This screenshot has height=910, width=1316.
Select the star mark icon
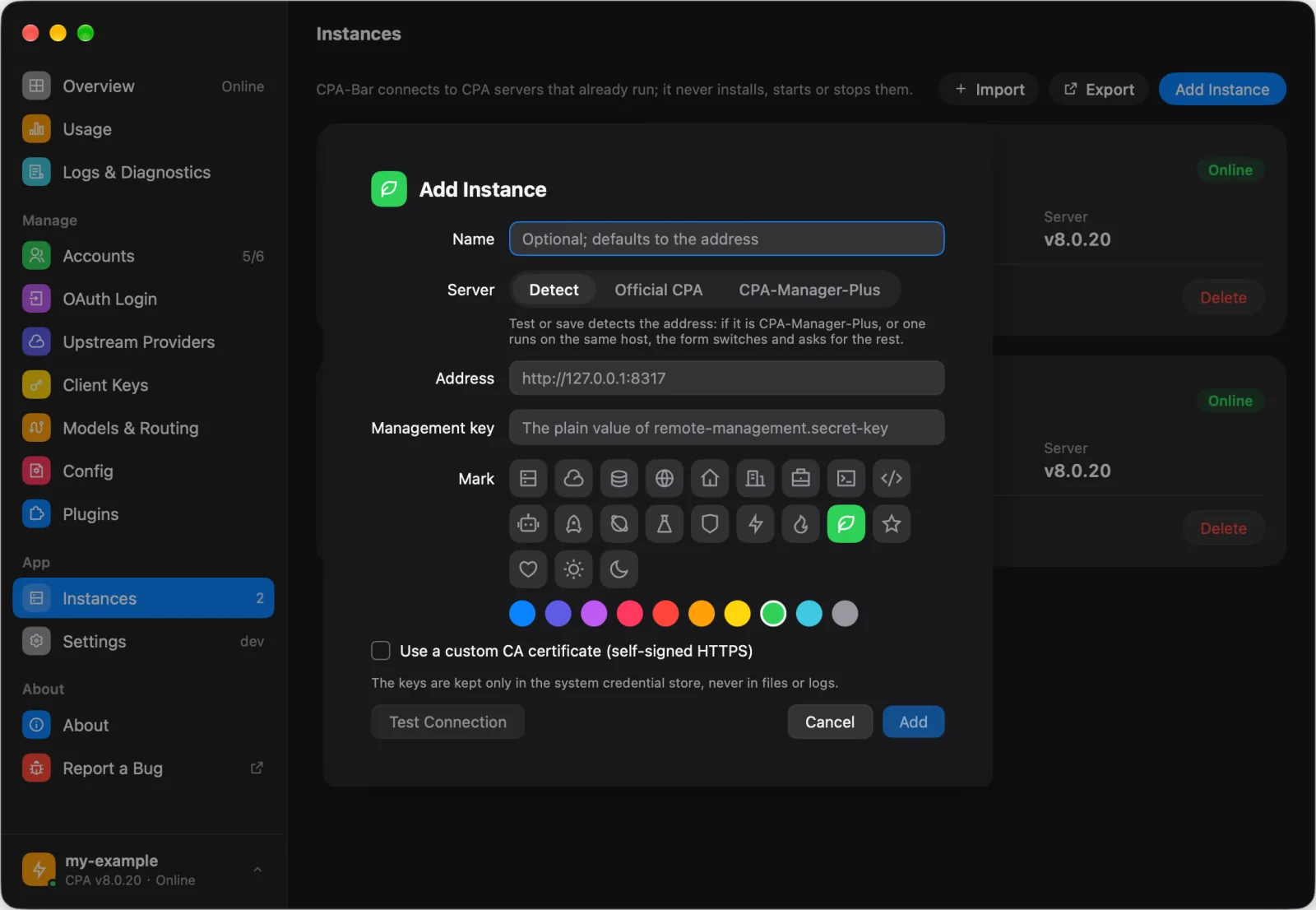[x=892, y=523]
